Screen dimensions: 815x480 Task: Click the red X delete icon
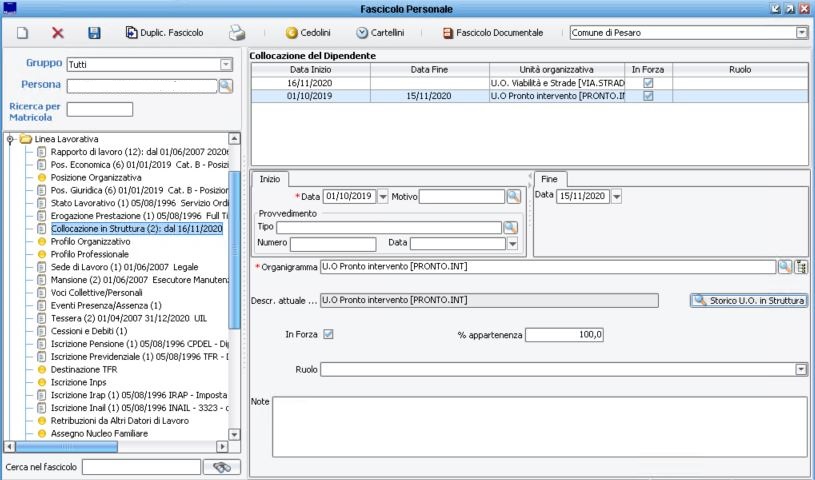pos(57,33)
